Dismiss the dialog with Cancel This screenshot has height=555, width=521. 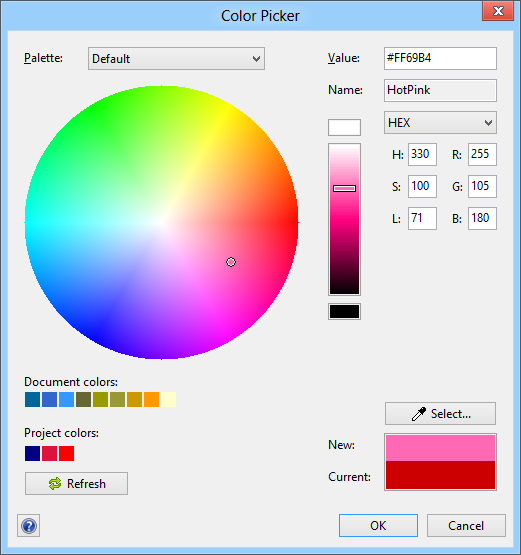(x=466, y=526)
